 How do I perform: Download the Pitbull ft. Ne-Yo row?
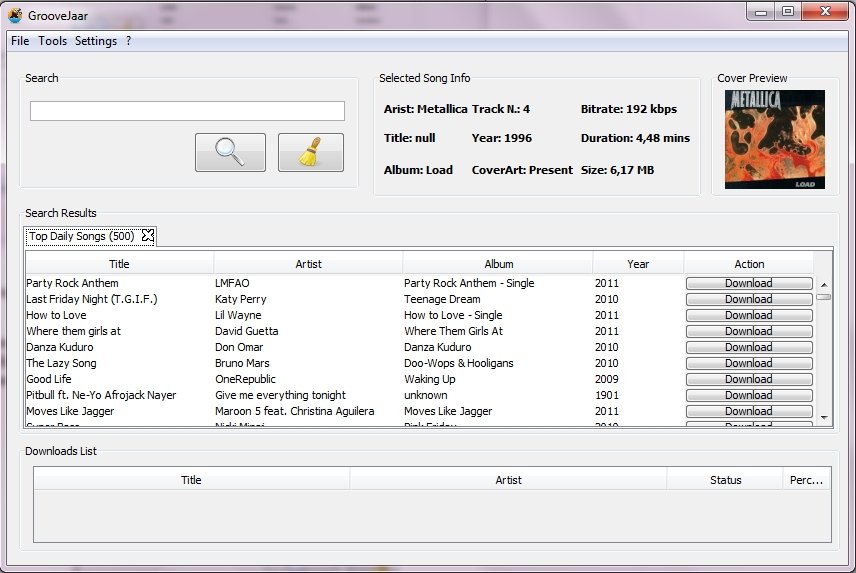[749, 395]
